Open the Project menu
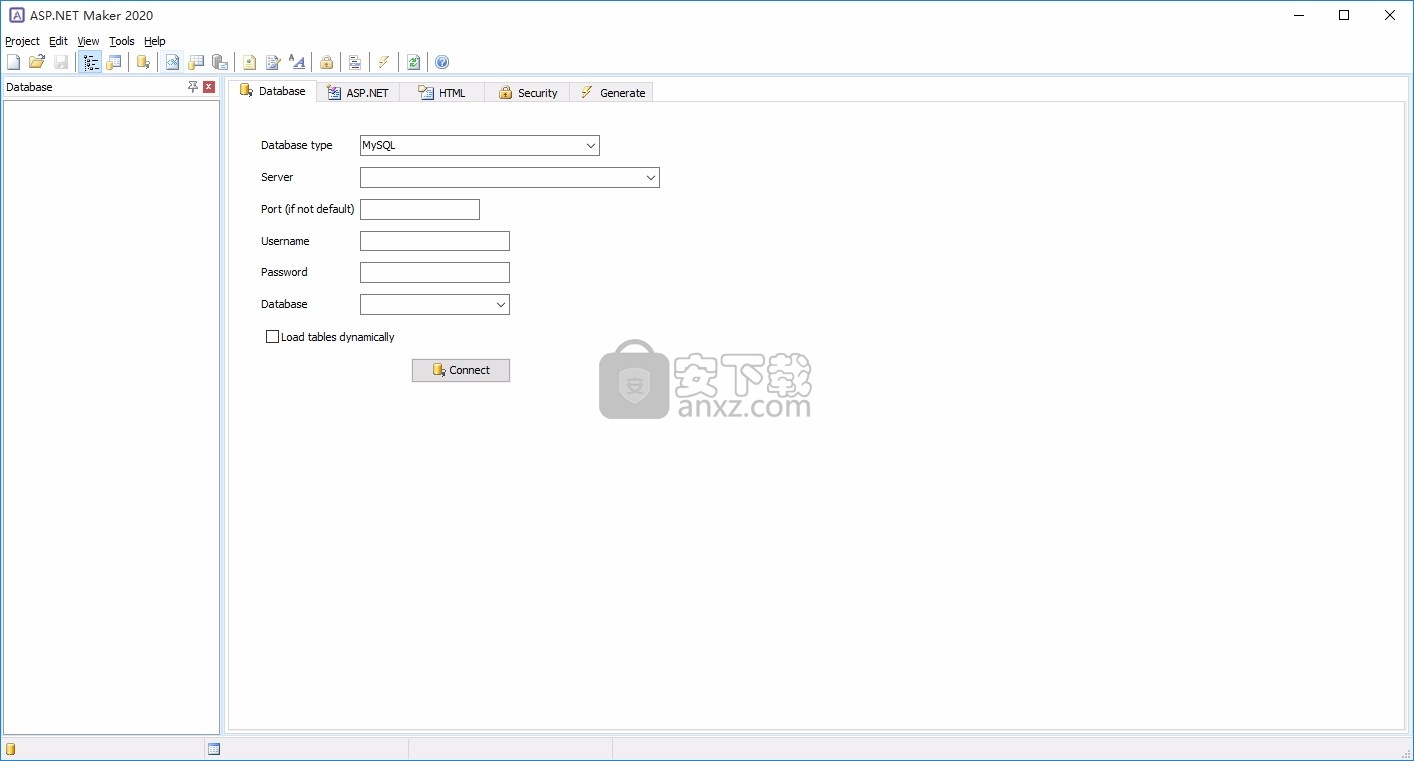The image size is (1414, 761). click(x=22, y=41)
